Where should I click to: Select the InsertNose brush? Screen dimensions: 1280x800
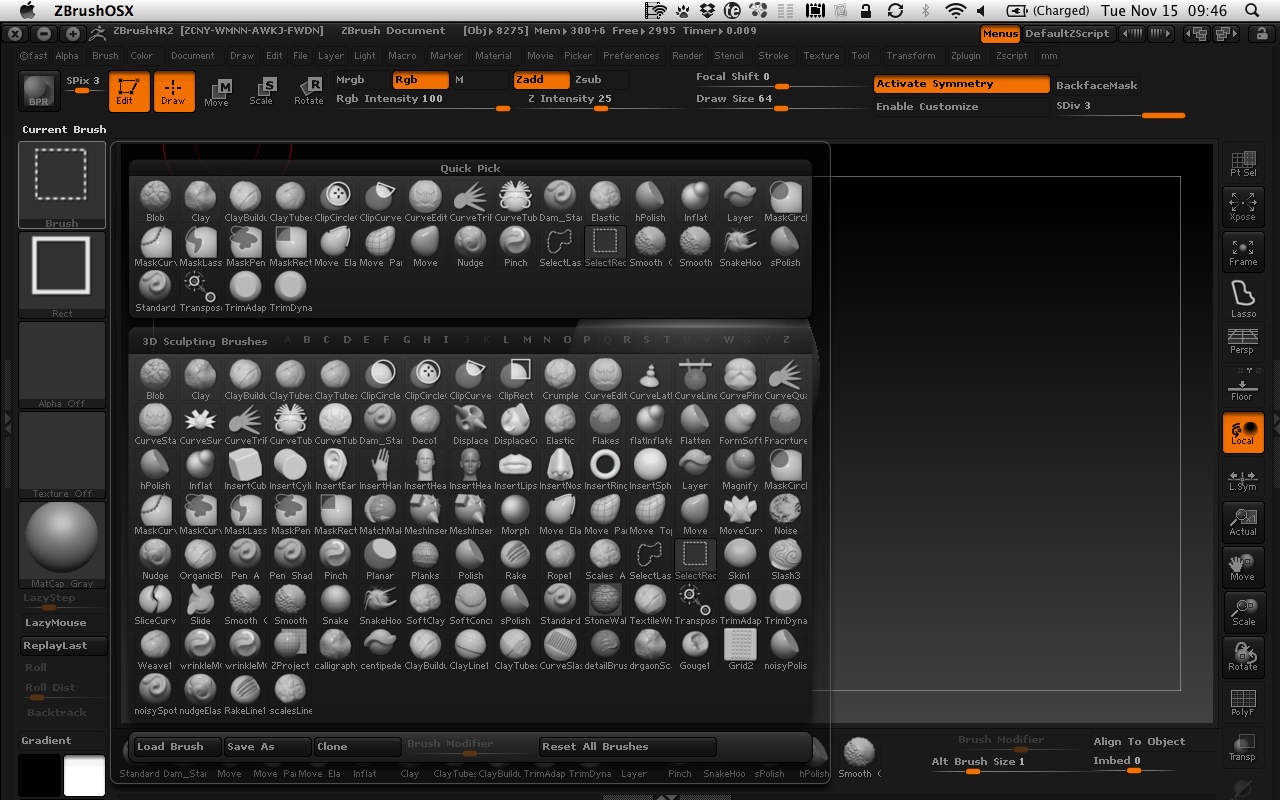coord(560,470)
